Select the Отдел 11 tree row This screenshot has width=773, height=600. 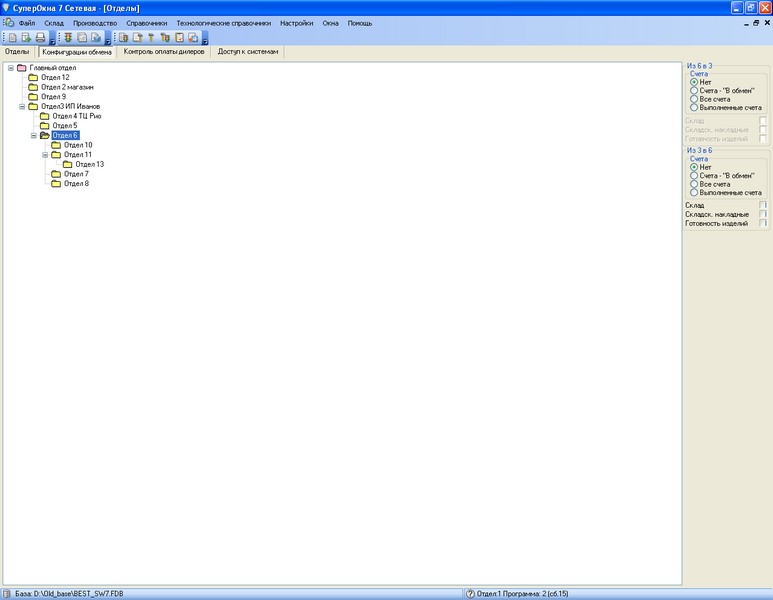[78, 155]
